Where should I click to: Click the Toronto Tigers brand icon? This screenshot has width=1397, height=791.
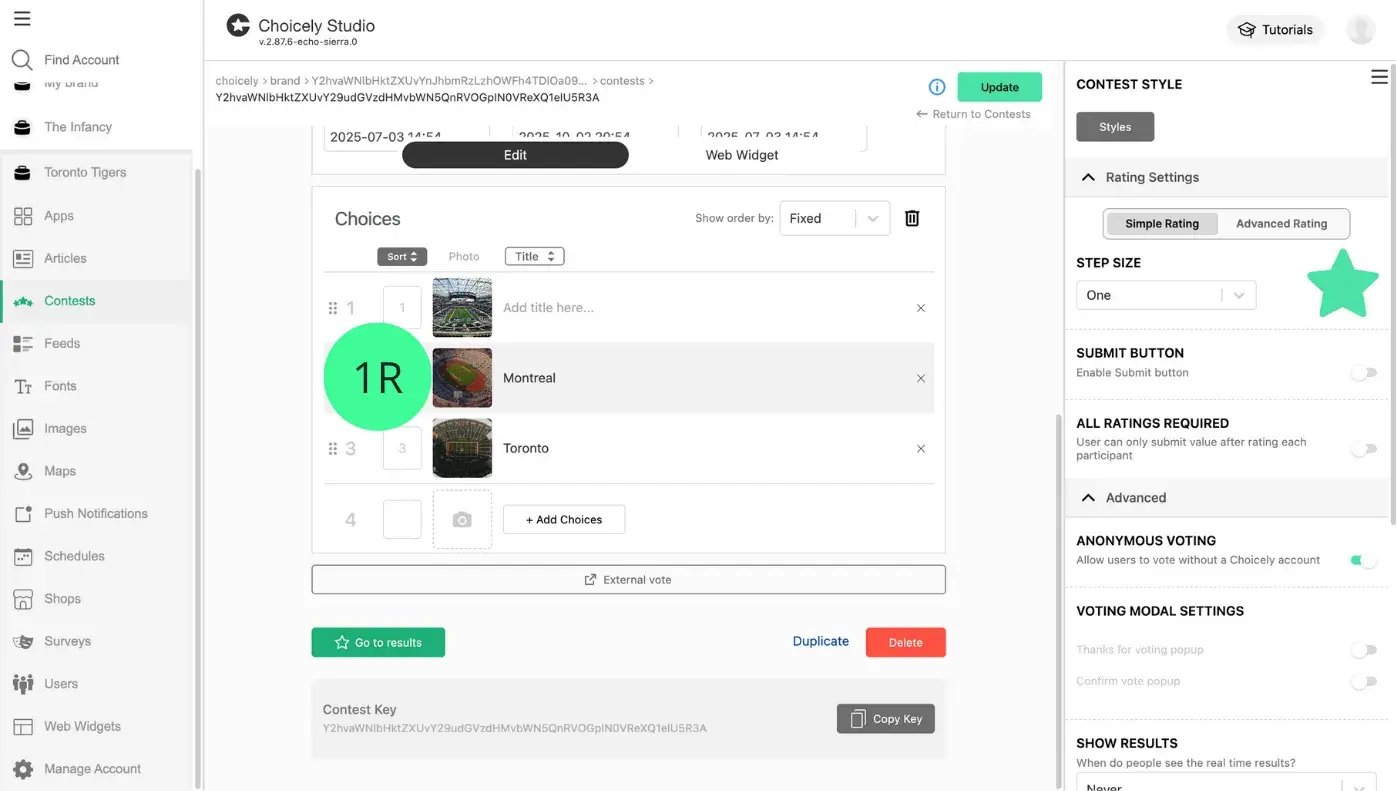pyautogui.click(x=22, y=173)
